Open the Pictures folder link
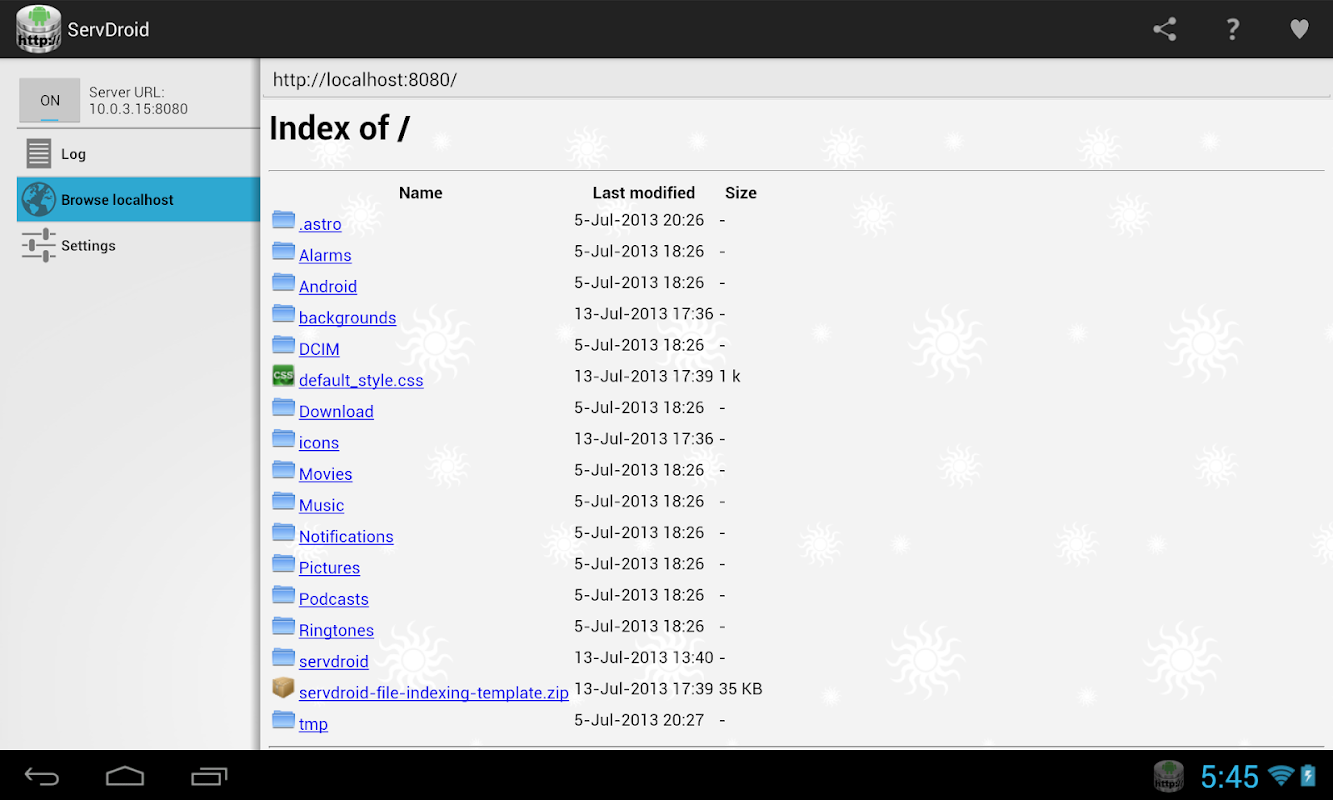The image size is (1333, 800). click(329, 568)
